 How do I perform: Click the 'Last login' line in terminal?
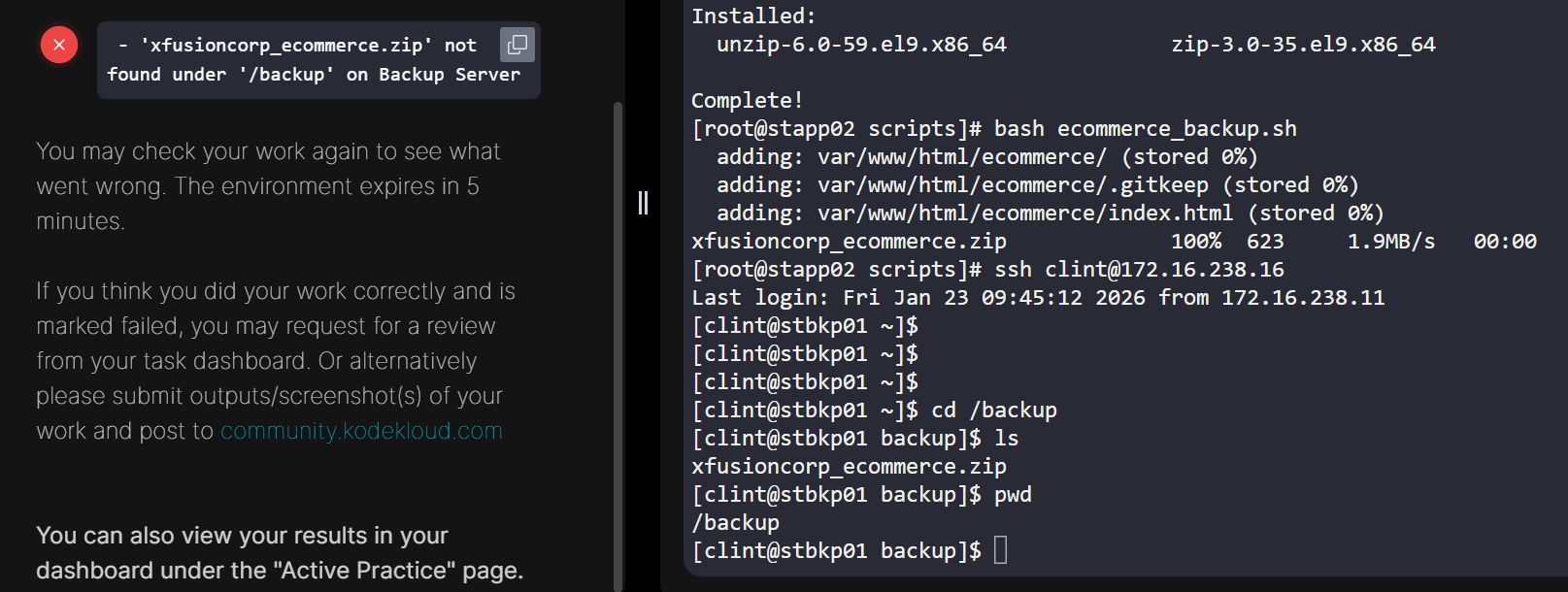1037,297
